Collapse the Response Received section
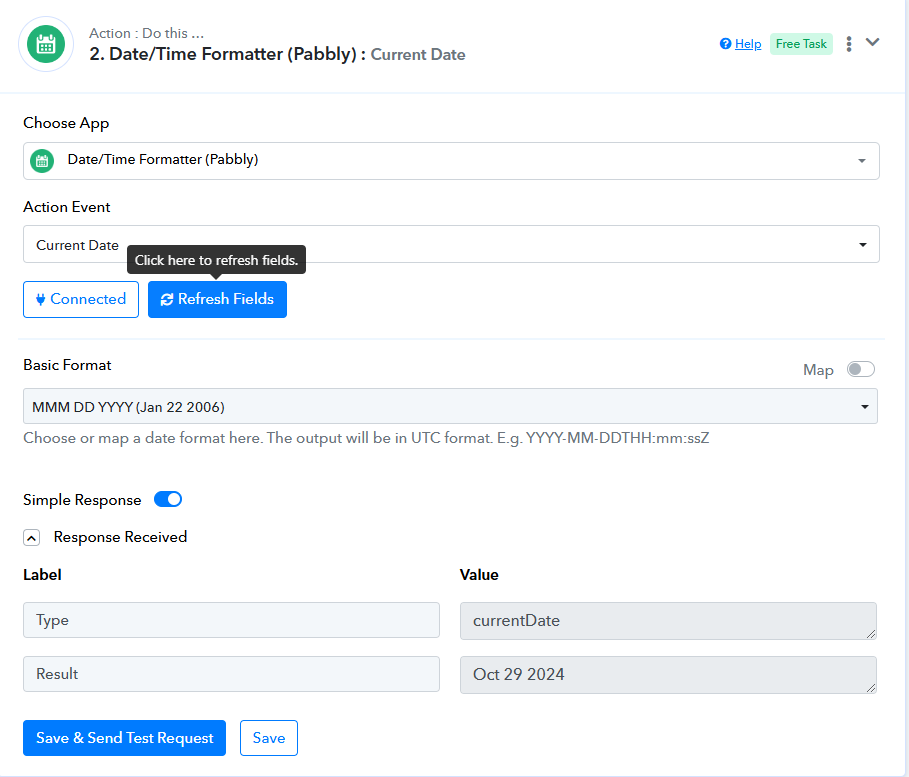The height and width of the screenshot is (777, 909). point(32,538)
